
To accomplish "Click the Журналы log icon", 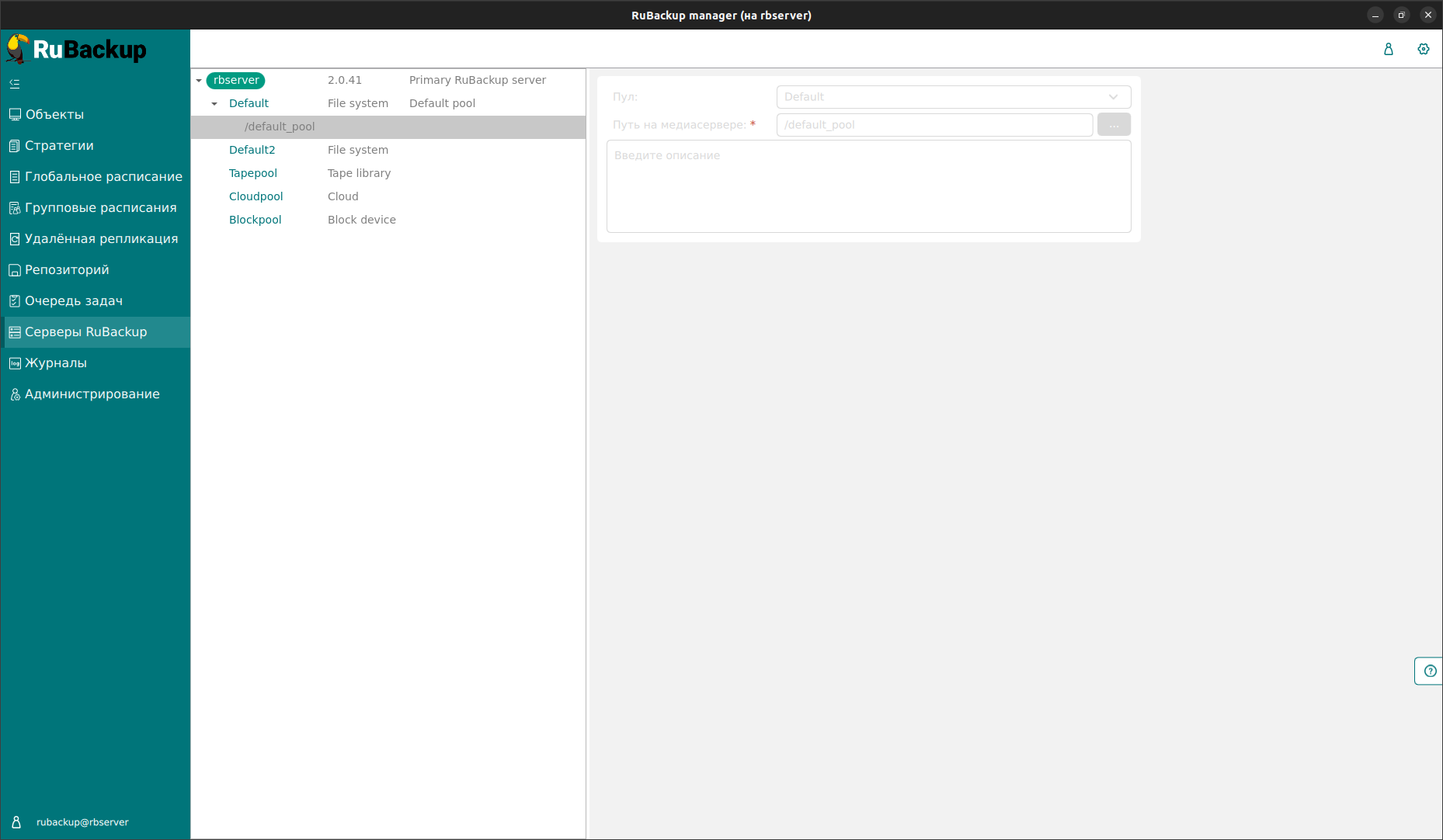I will click(15, 363).
